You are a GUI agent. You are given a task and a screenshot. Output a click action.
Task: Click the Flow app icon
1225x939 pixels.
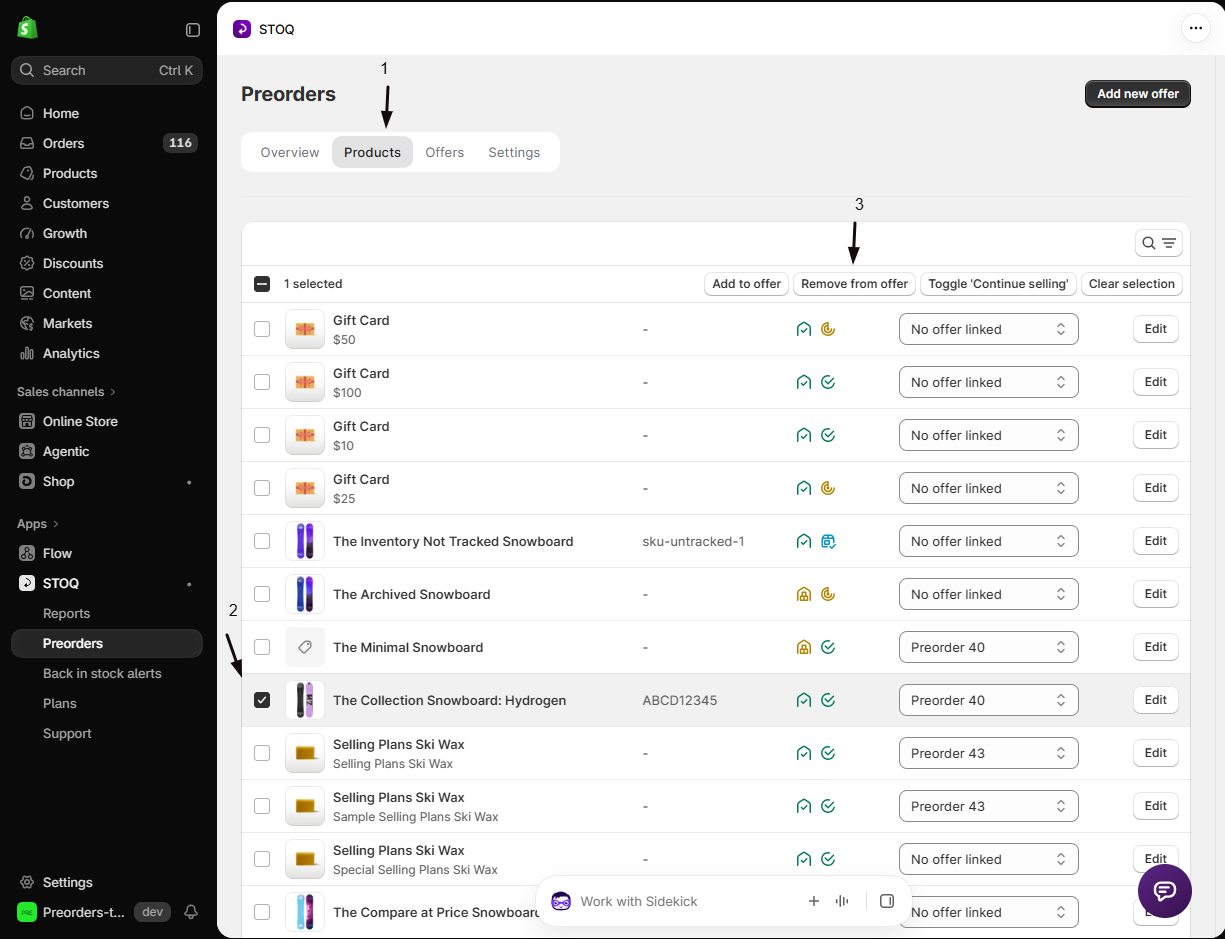pos(27,553)
